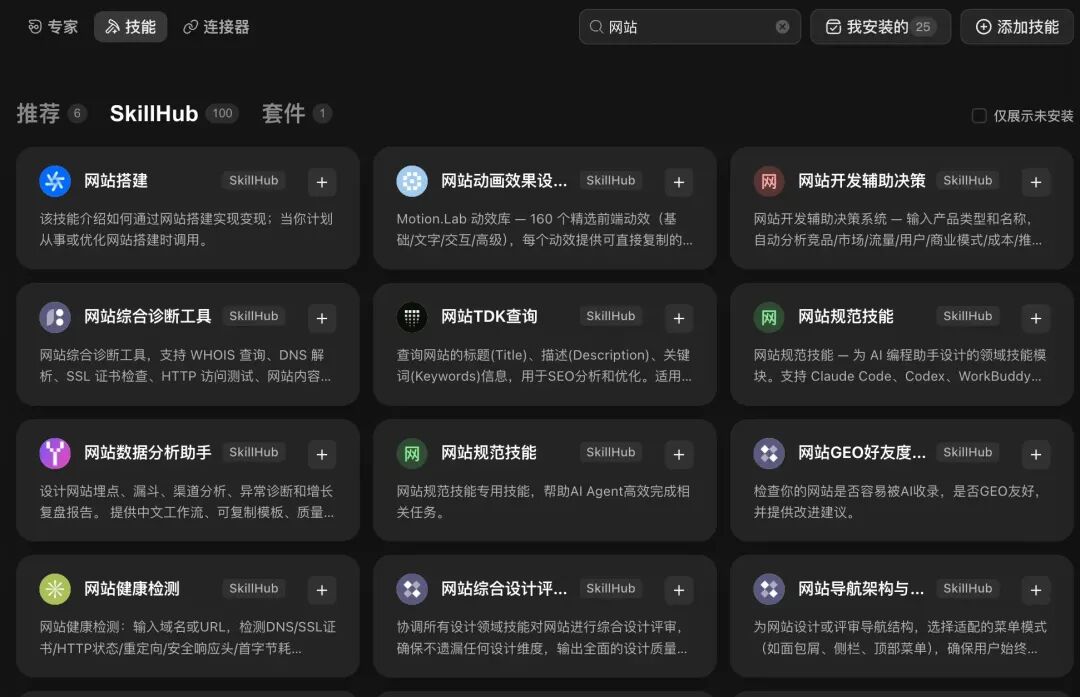
Task: Add 网站规范技能 (Claude Code card) with plus button
Action: tap(1035, 318)
